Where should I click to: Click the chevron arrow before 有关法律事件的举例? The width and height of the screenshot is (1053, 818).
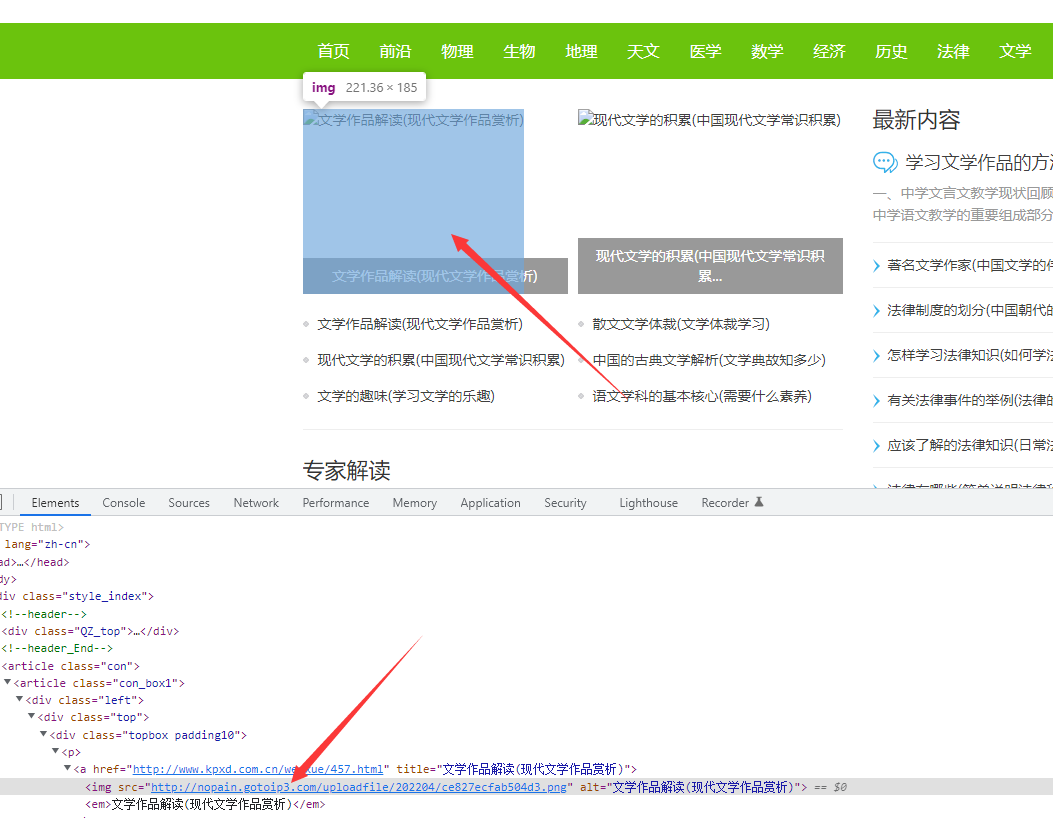click(x=877, y=400)
